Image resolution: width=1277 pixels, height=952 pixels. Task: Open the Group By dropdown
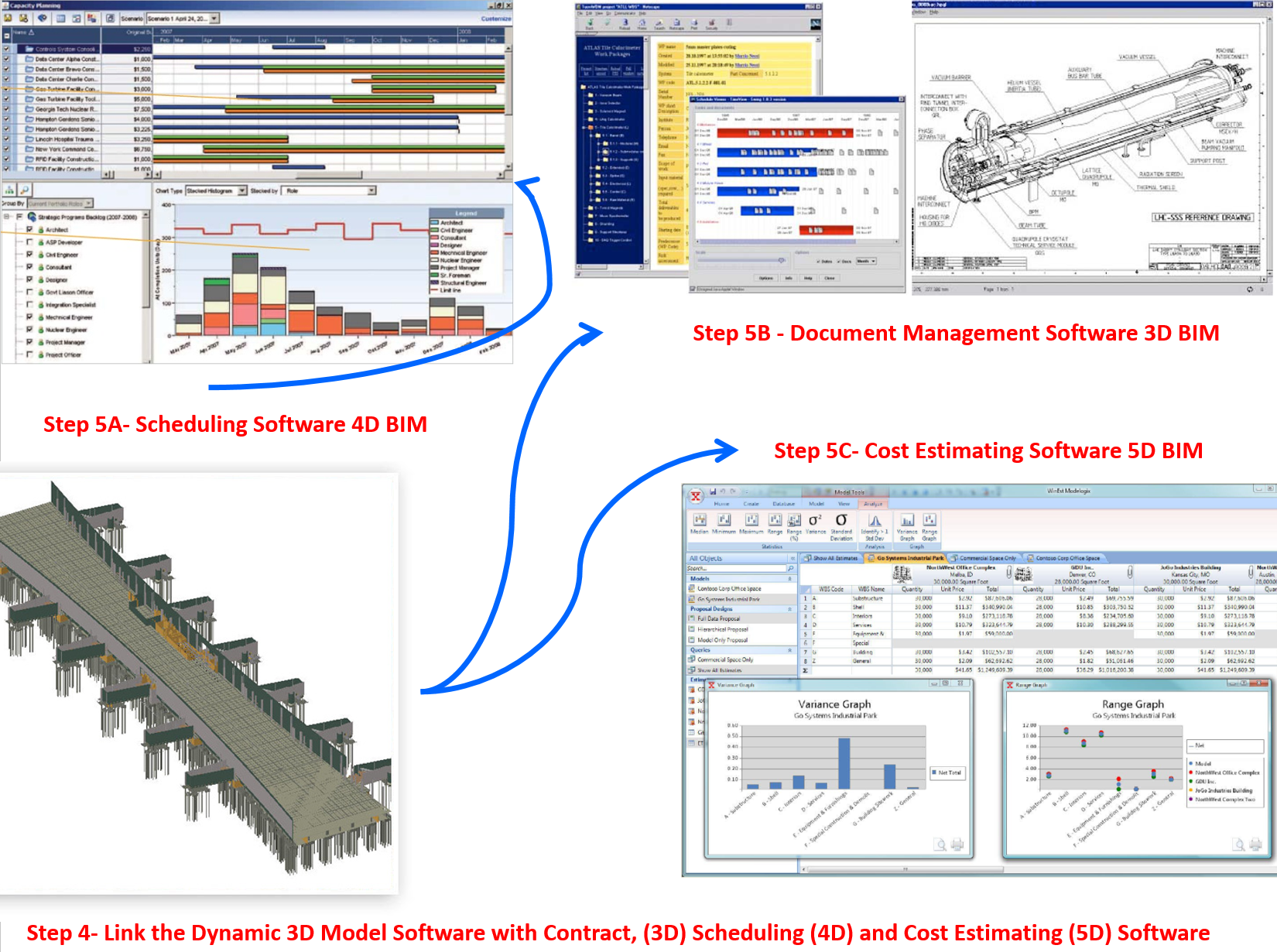pyautogui.click(x=89, y=204)
